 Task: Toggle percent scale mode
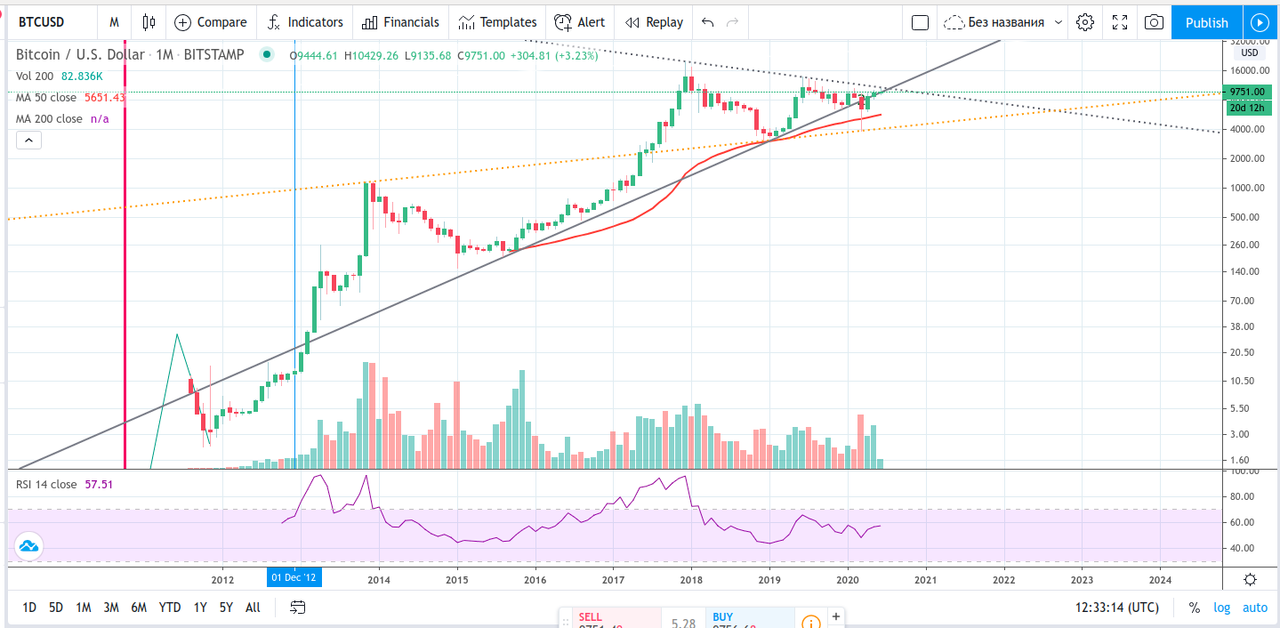(1194, 607)
